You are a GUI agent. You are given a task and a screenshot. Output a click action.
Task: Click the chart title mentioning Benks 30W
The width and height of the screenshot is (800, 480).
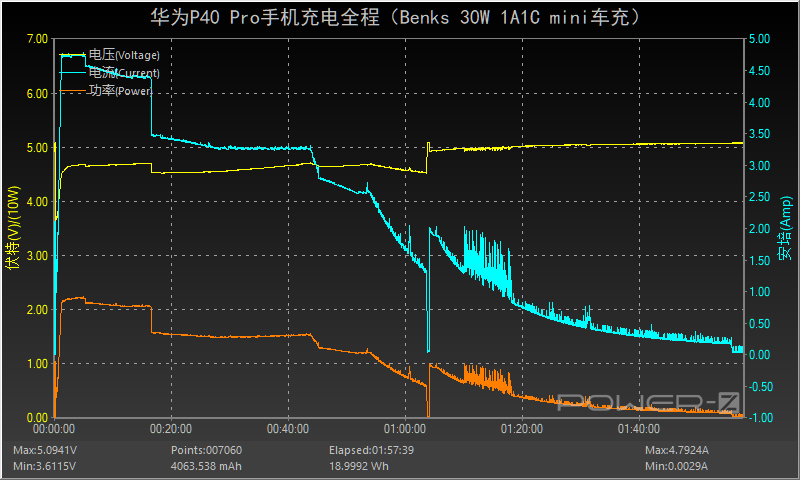(x=395, y=17)
